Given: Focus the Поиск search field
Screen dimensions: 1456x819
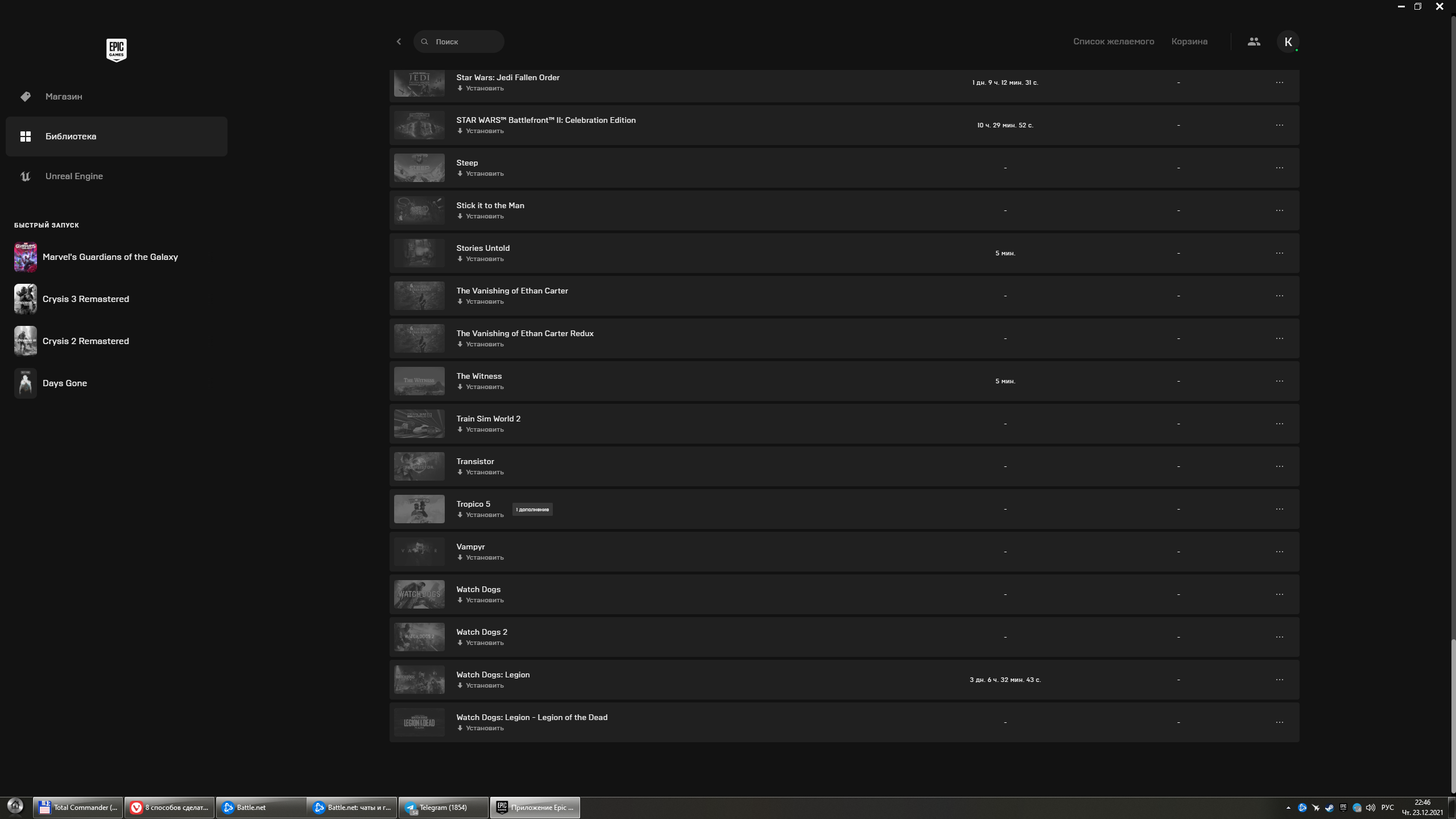Looking at the screenshot, I should (x=459, y=42).
